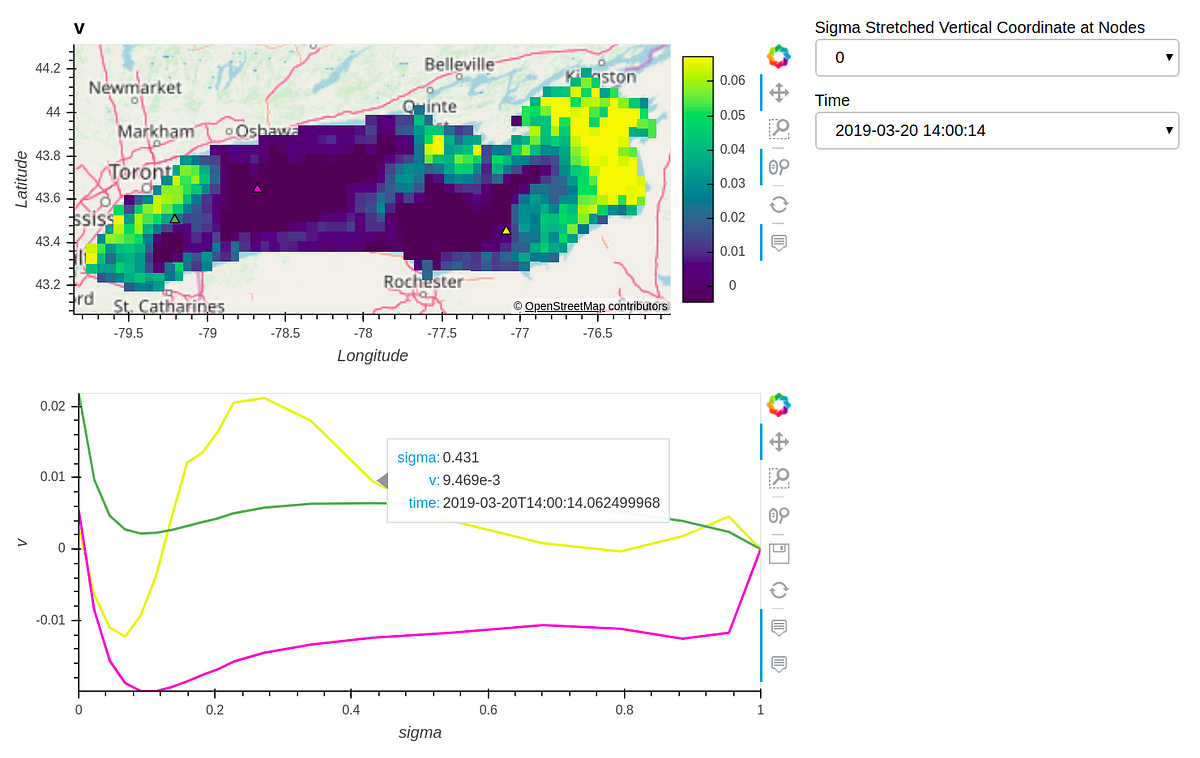Viewport: 1200px width, 758px height.
Task: Open the Sigma Stretched Vertical Coordinate dropdown
Action: coord(996,57)
